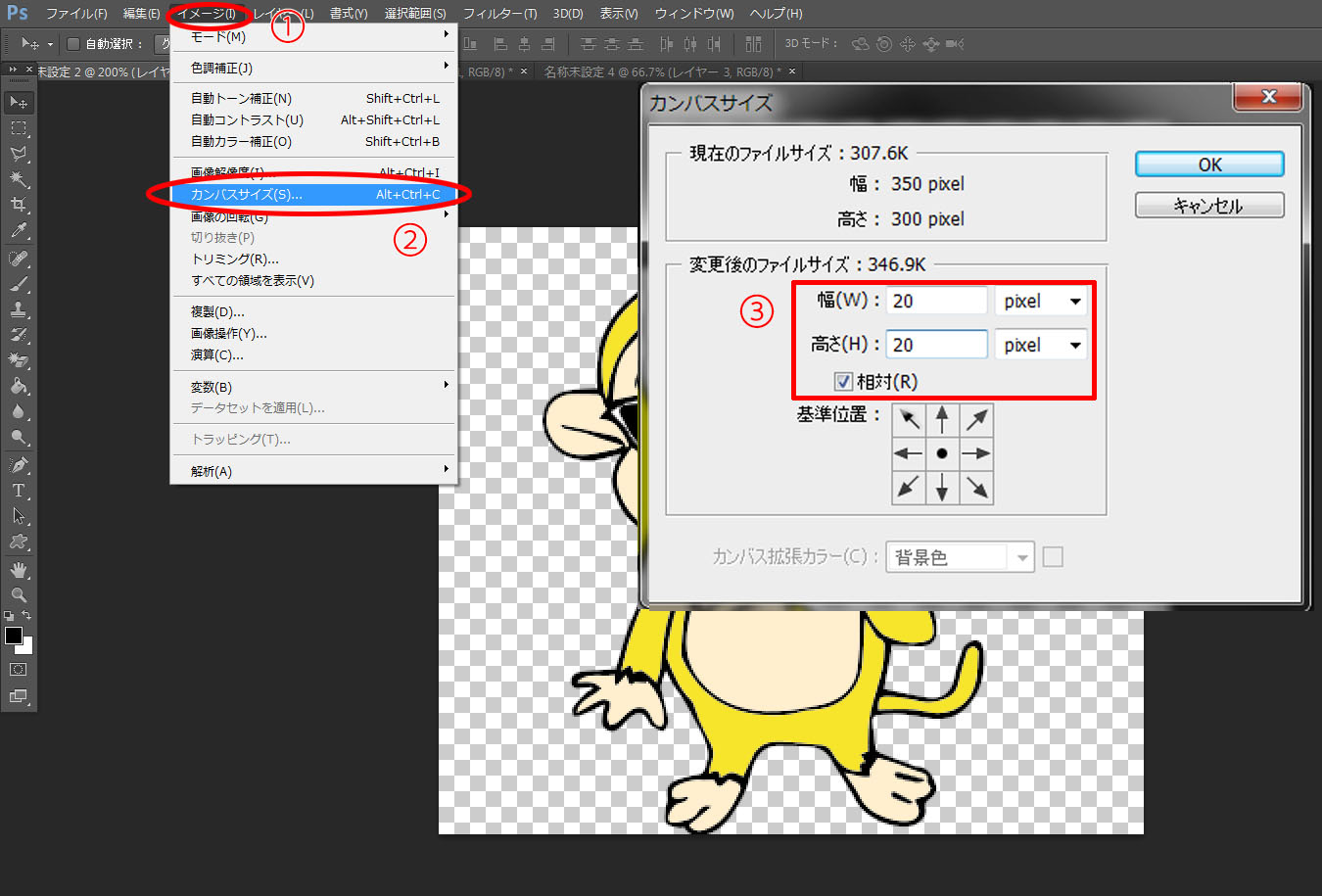The image size is (1322, 896).
Task: Open the width unit pixel dropdown
Action: tap(1041, 301)
